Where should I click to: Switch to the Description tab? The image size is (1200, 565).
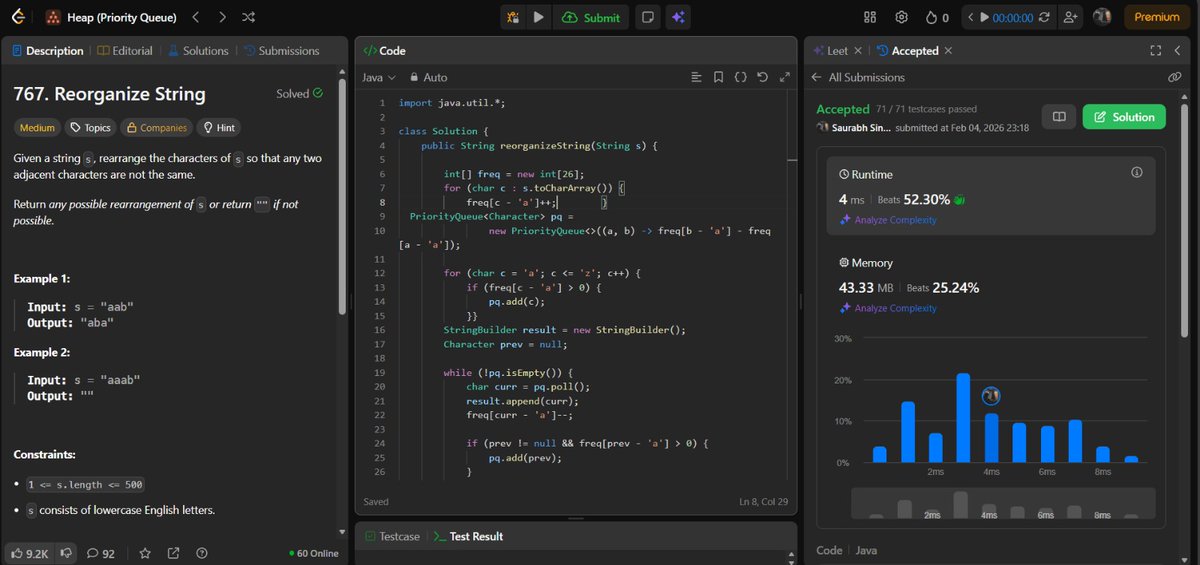tap(48, 51)
